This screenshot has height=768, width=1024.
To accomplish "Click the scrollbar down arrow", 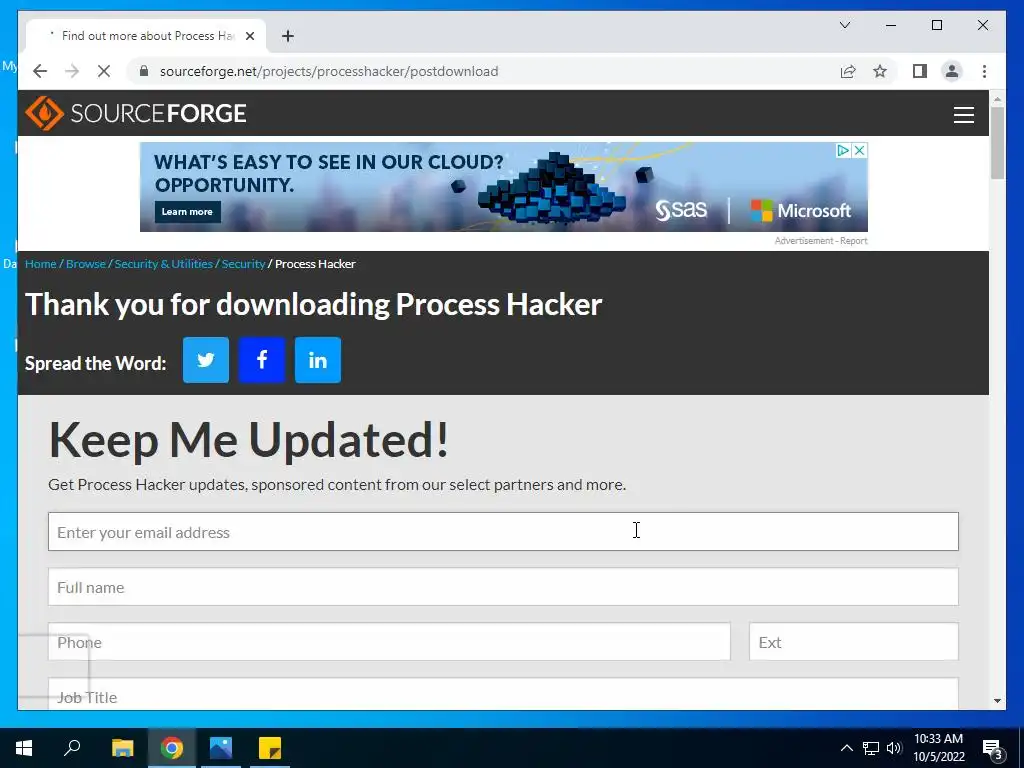I will [997, 701].
